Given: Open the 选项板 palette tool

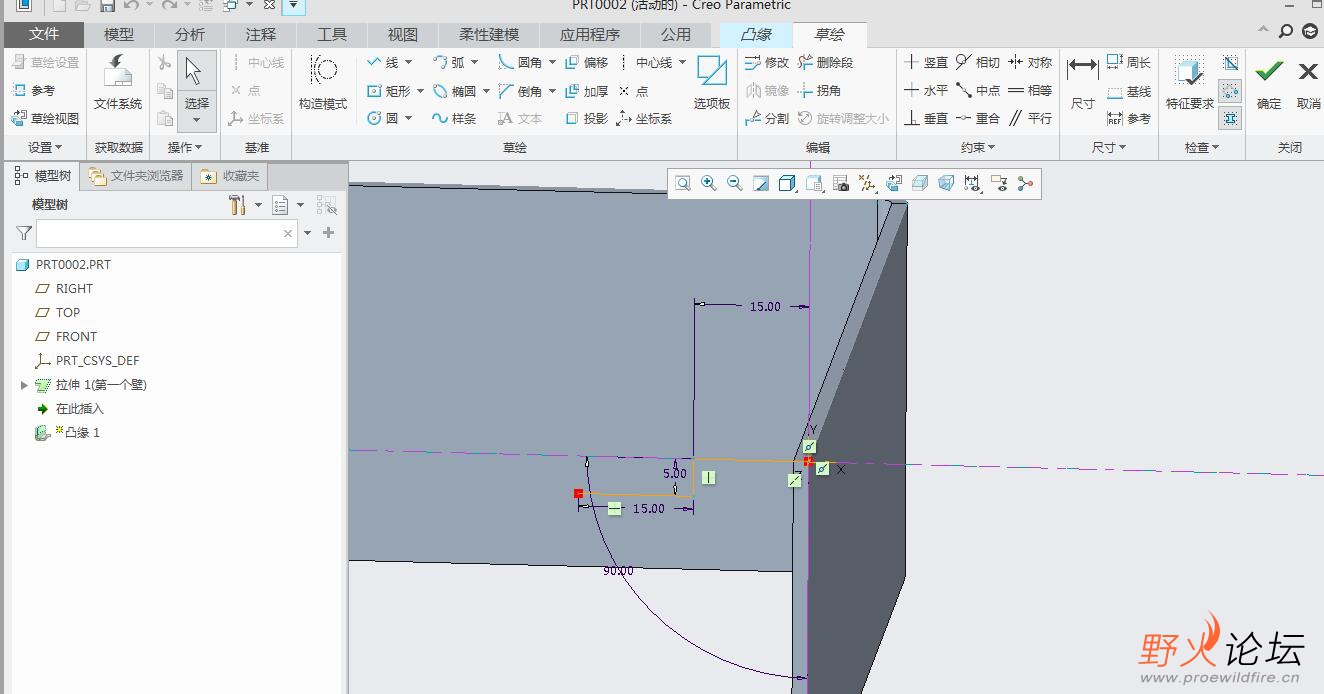Looking at the screenshot, I should click(x=711, y=82).
